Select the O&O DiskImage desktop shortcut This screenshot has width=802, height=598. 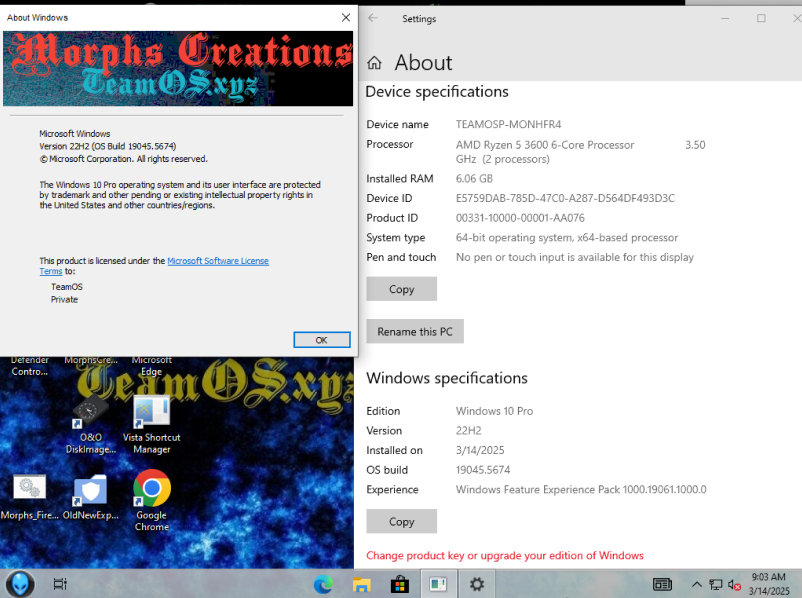point(91,424)
